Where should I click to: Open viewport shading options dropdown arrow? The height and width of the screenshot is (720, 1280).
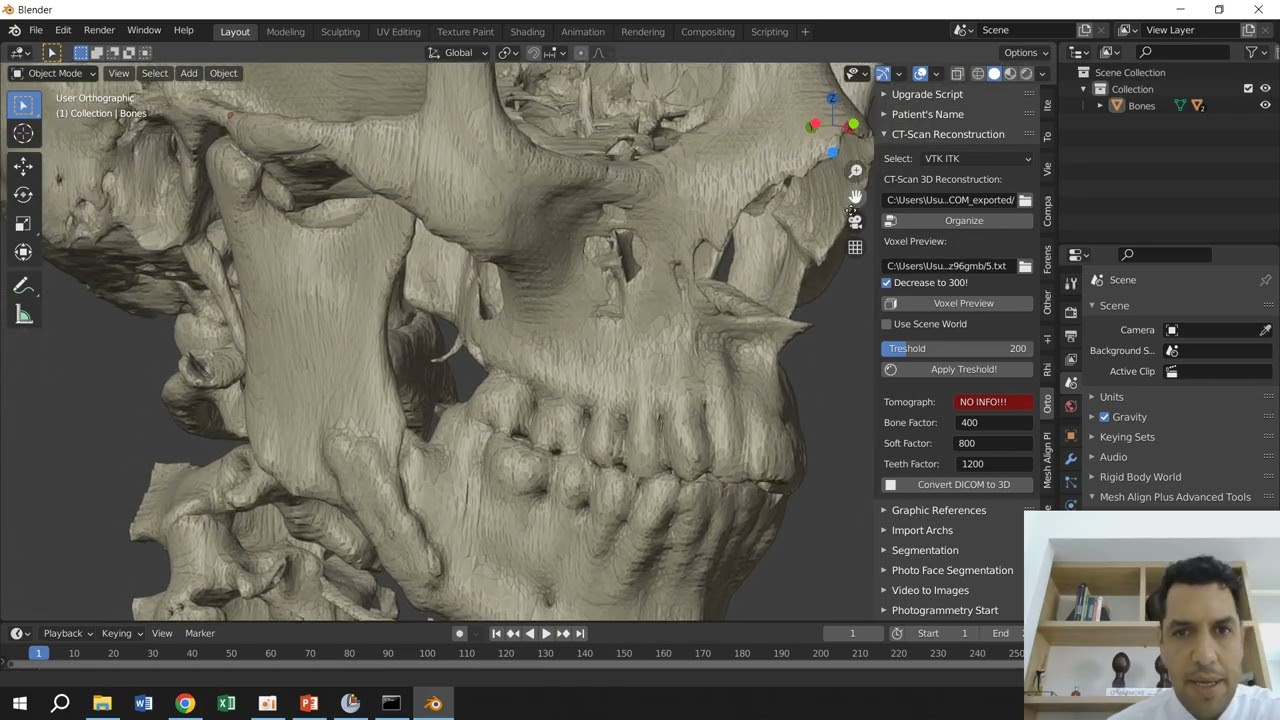pos(1042,74)
